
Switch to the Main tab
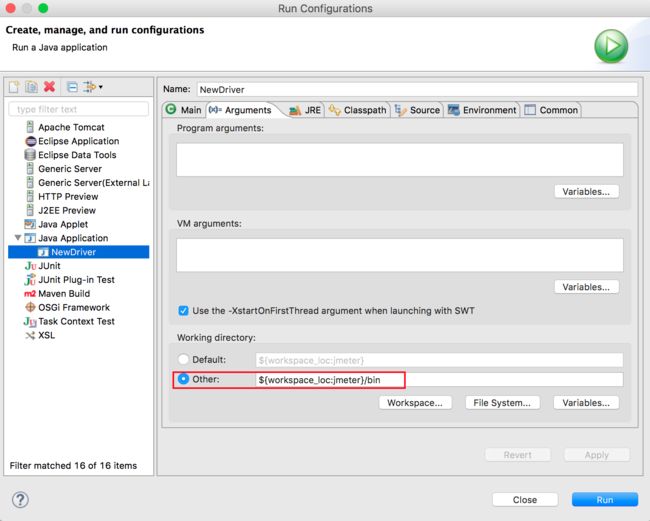point(184,110)
